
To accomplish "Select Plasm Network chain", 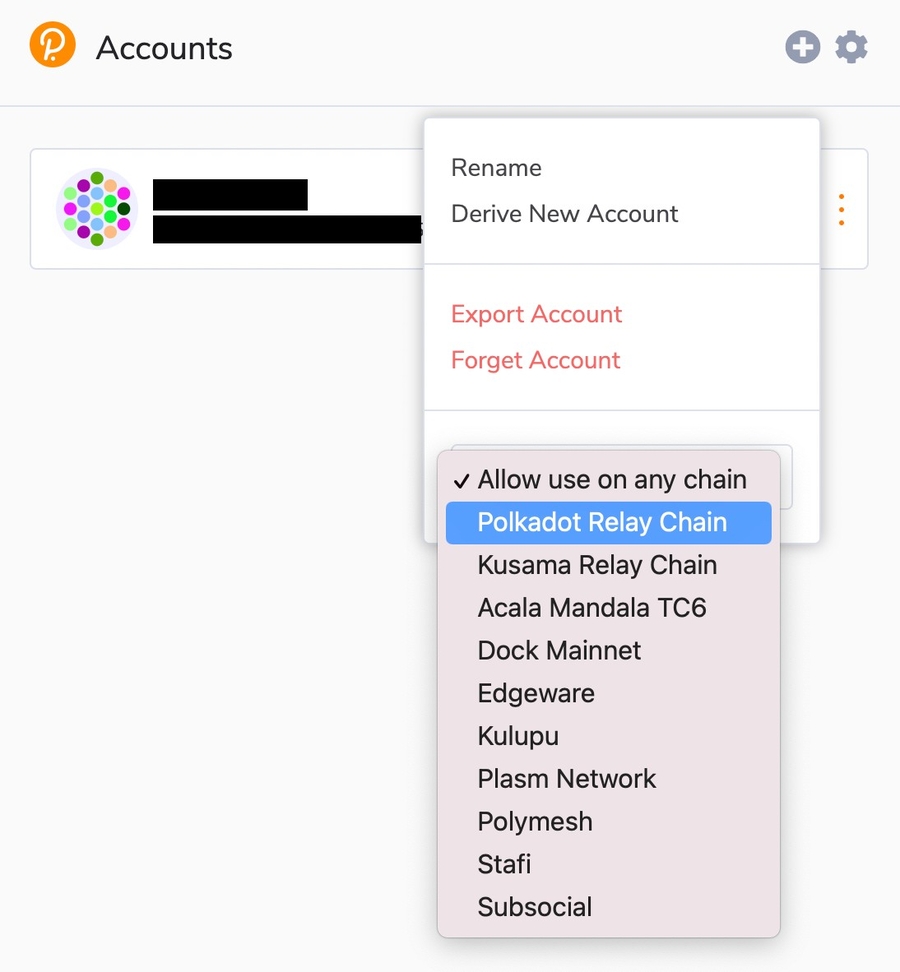I will coord(566,779).
